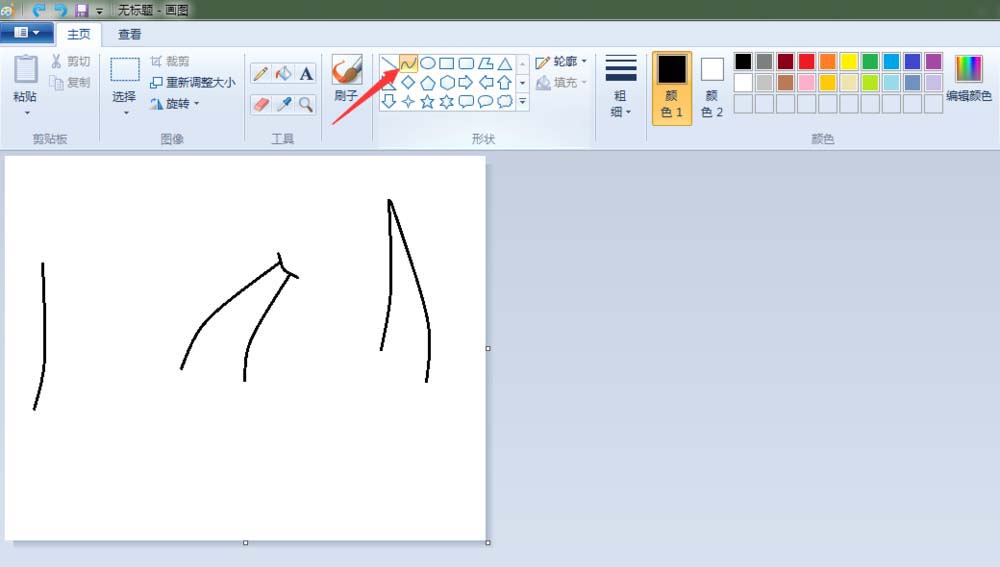The width and height of the screenshot is (1000, 567).
Task: Pick the Hexagon shape
Action: click(x=447, y=82)
